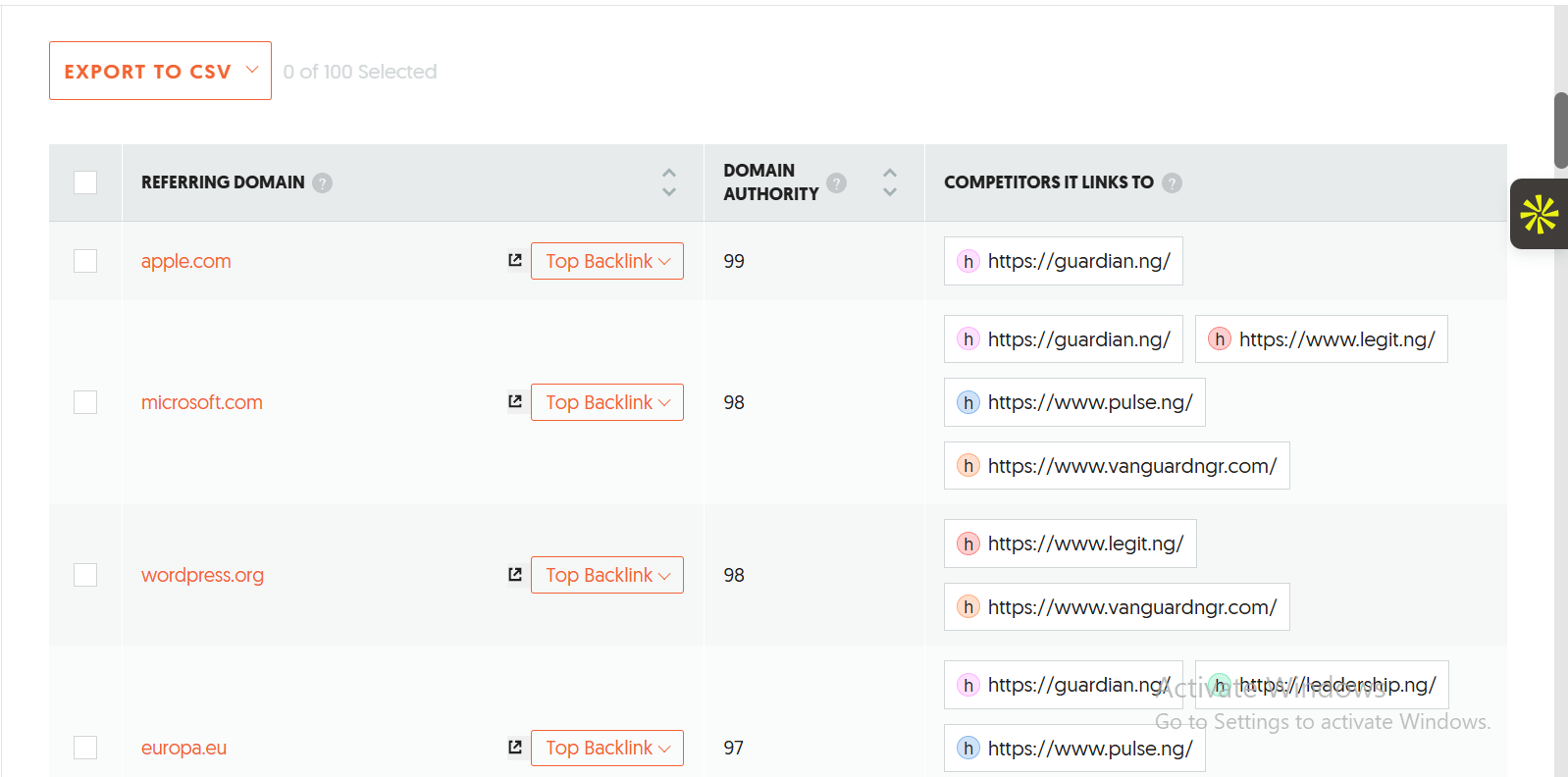Click domain authority value 99
The height and width of the screenshot is (777, 1568).
click(x=734, y=261)
